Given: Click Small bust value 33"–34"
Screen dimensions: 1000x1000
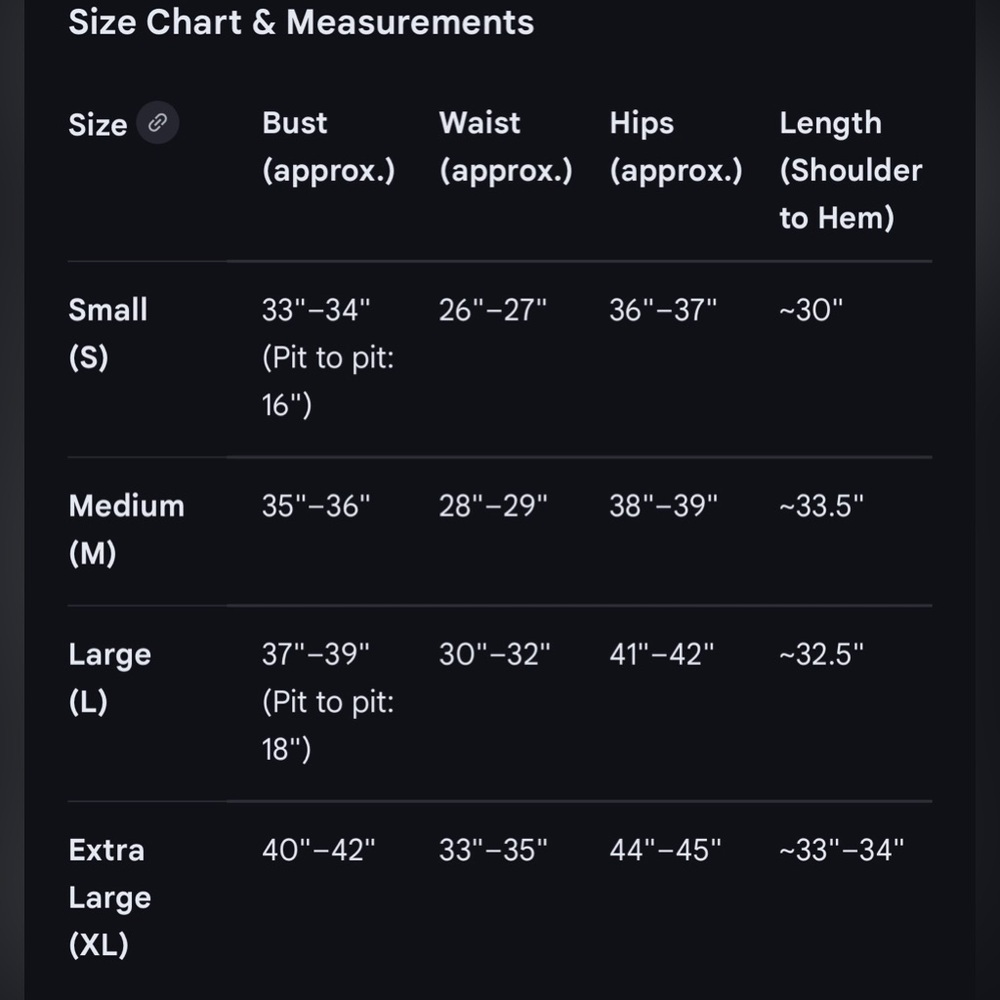Looking at the screenshot, I should pos(316,311).
